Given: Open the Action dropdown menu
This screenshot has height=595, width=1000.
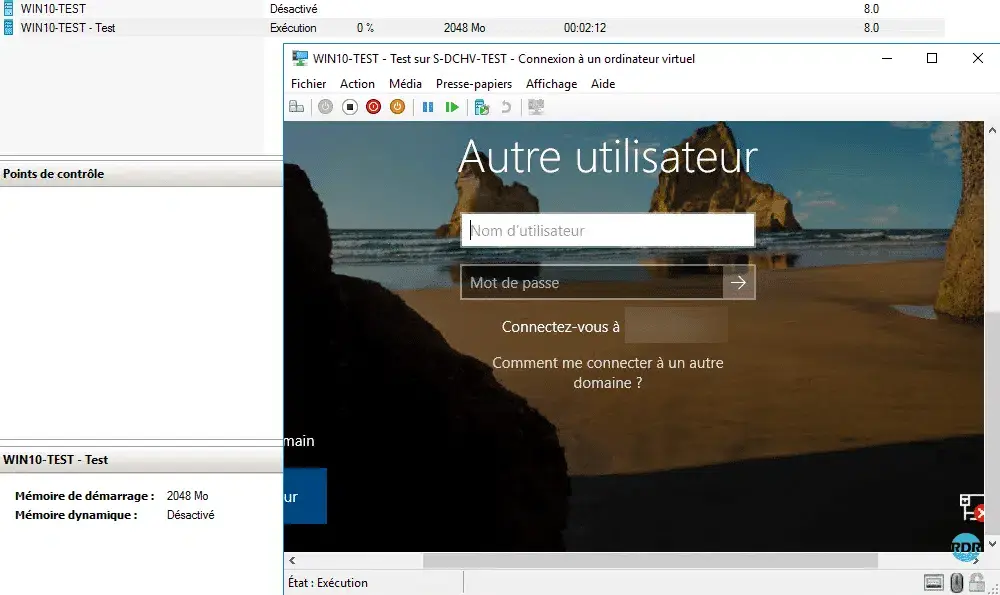Looking at the screenshot, I should click(x=357, y=84).
